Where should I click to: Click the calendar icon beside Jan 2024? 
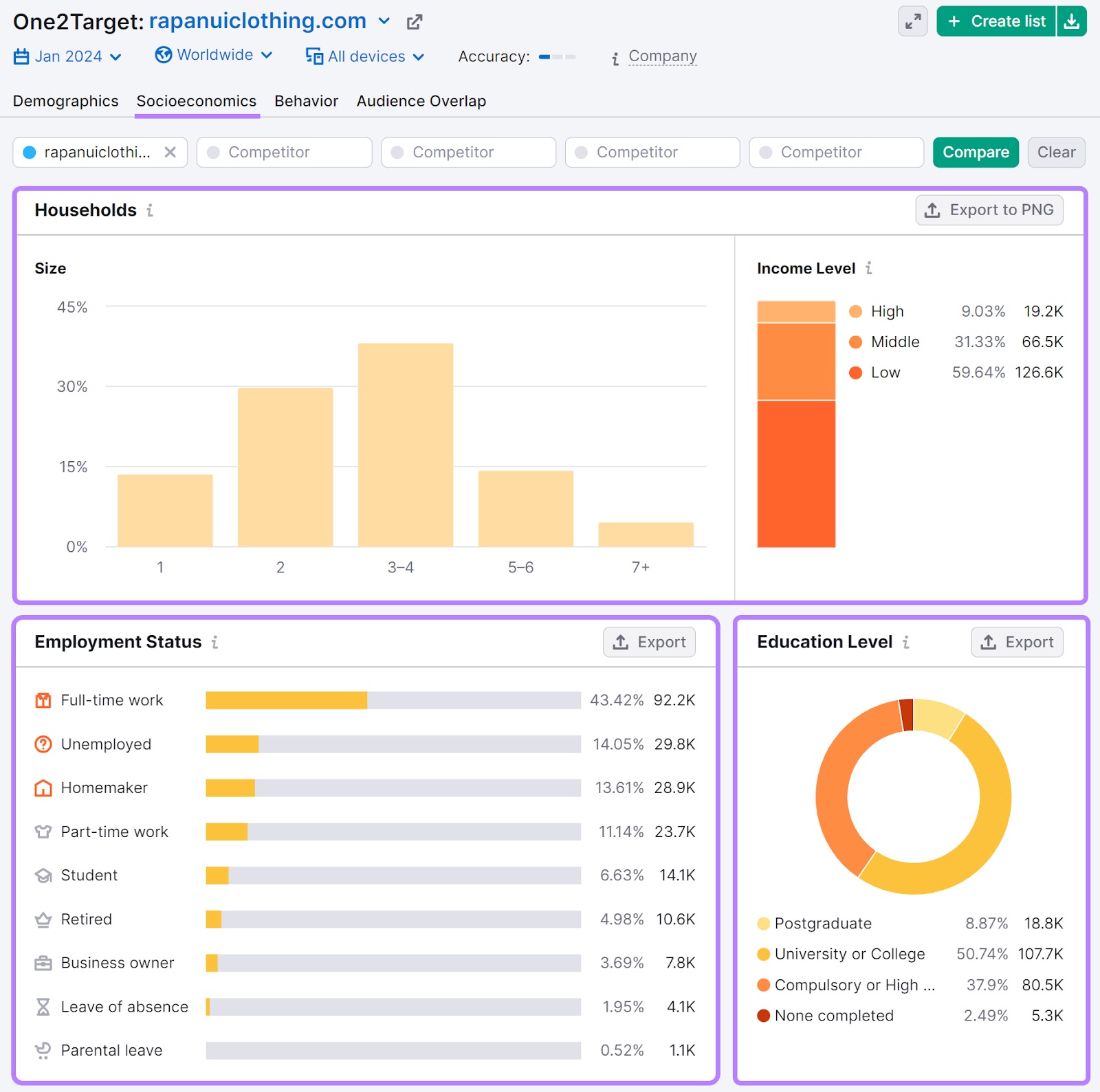coord(21,56)
